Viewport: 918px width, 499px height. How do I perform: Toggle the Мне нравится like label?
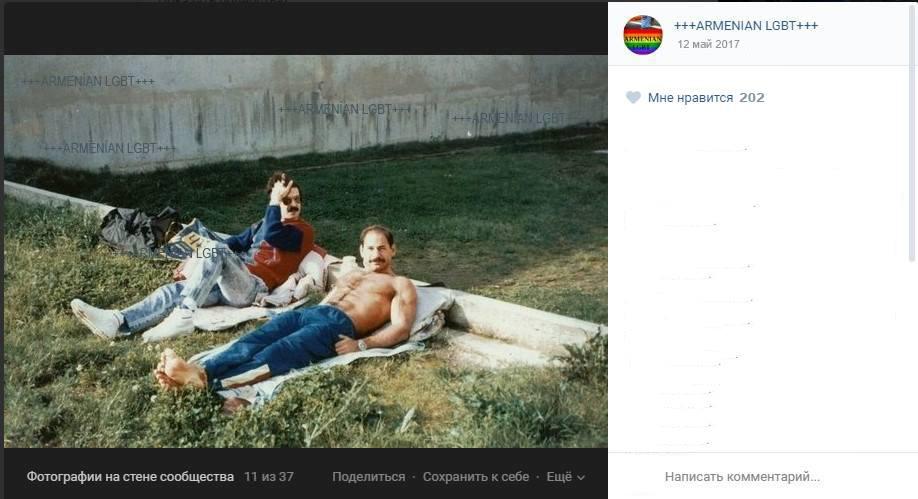click(x=690, y=98)
